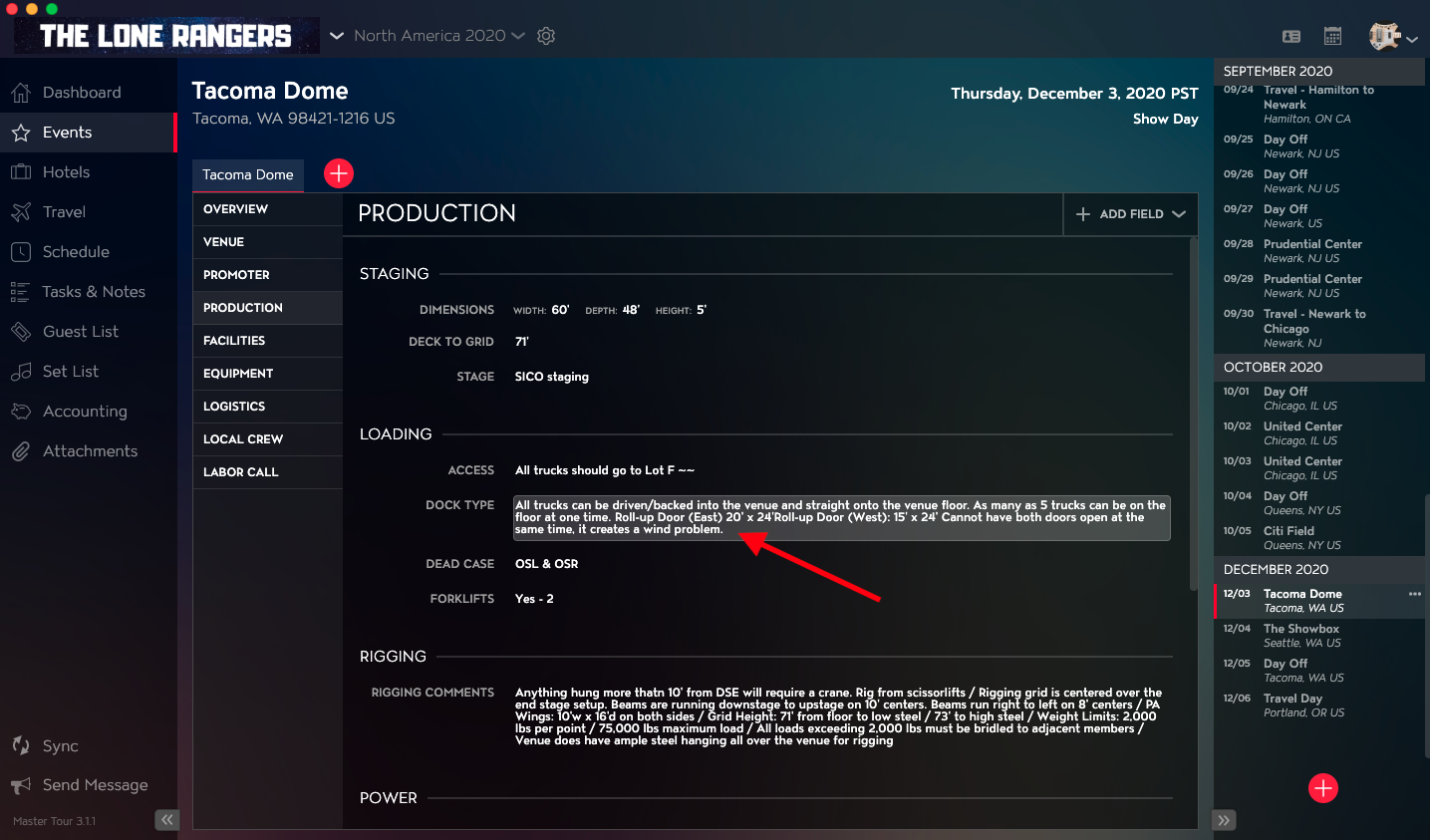
Task: Click the production panel scrollbar
Action: 1193,414
